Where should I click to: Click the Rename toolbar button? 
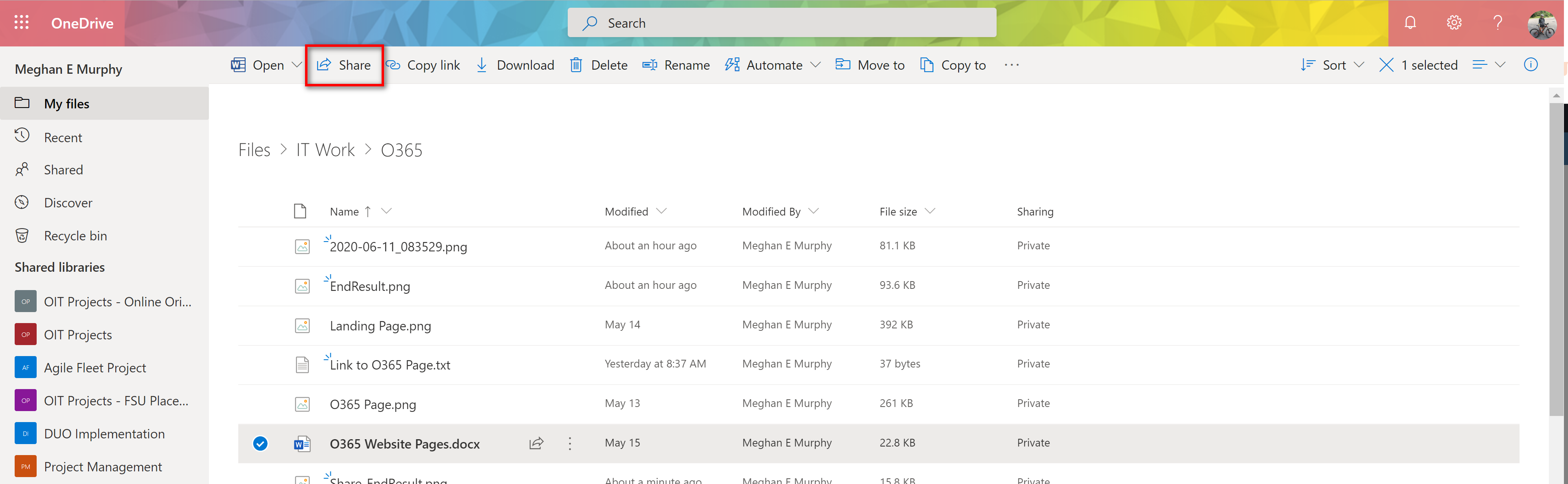676,65
